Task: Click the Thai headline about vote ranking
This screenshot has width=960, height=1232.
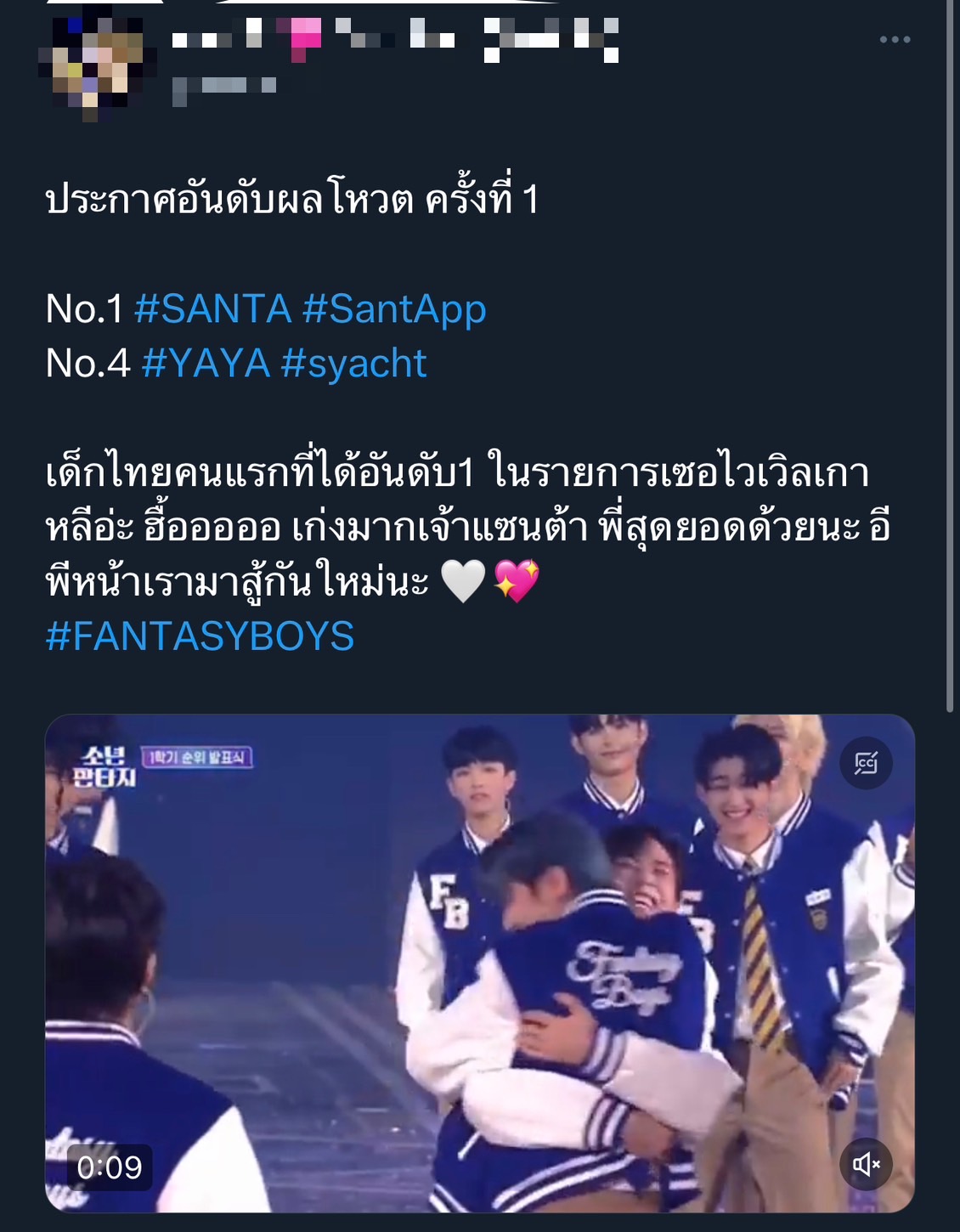Action: 291,201
